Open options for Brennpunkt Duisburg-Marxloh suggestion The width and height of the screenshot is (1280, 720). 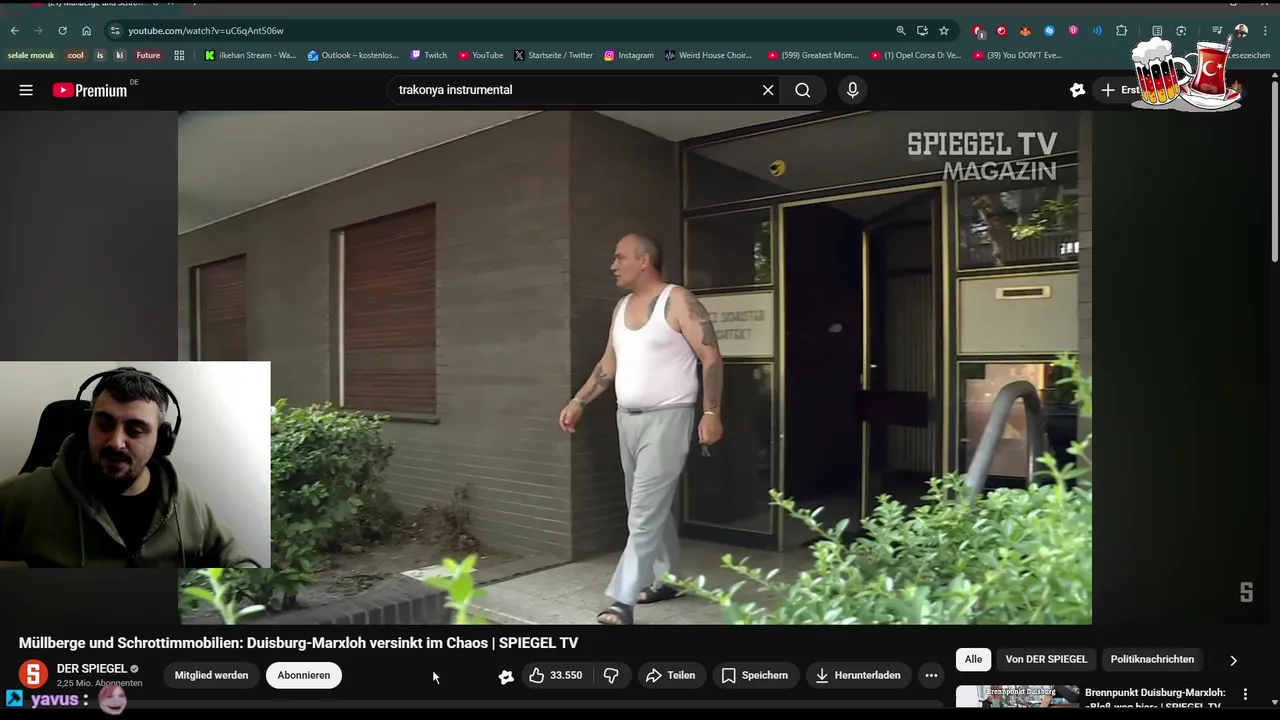coord(1245,694)
